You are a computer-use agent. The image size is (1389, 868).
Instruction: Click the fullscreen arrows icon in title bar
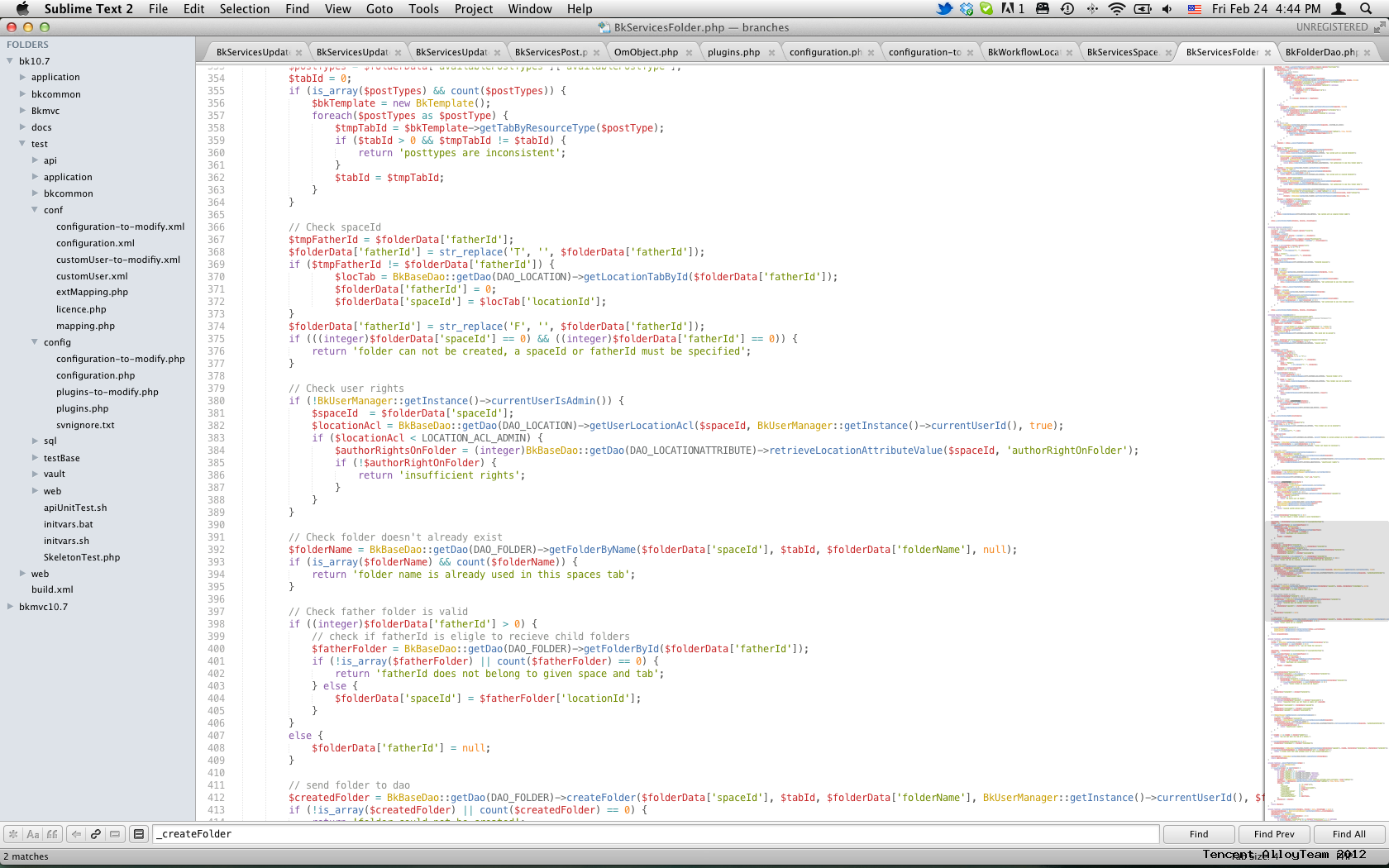[1379, 27]
